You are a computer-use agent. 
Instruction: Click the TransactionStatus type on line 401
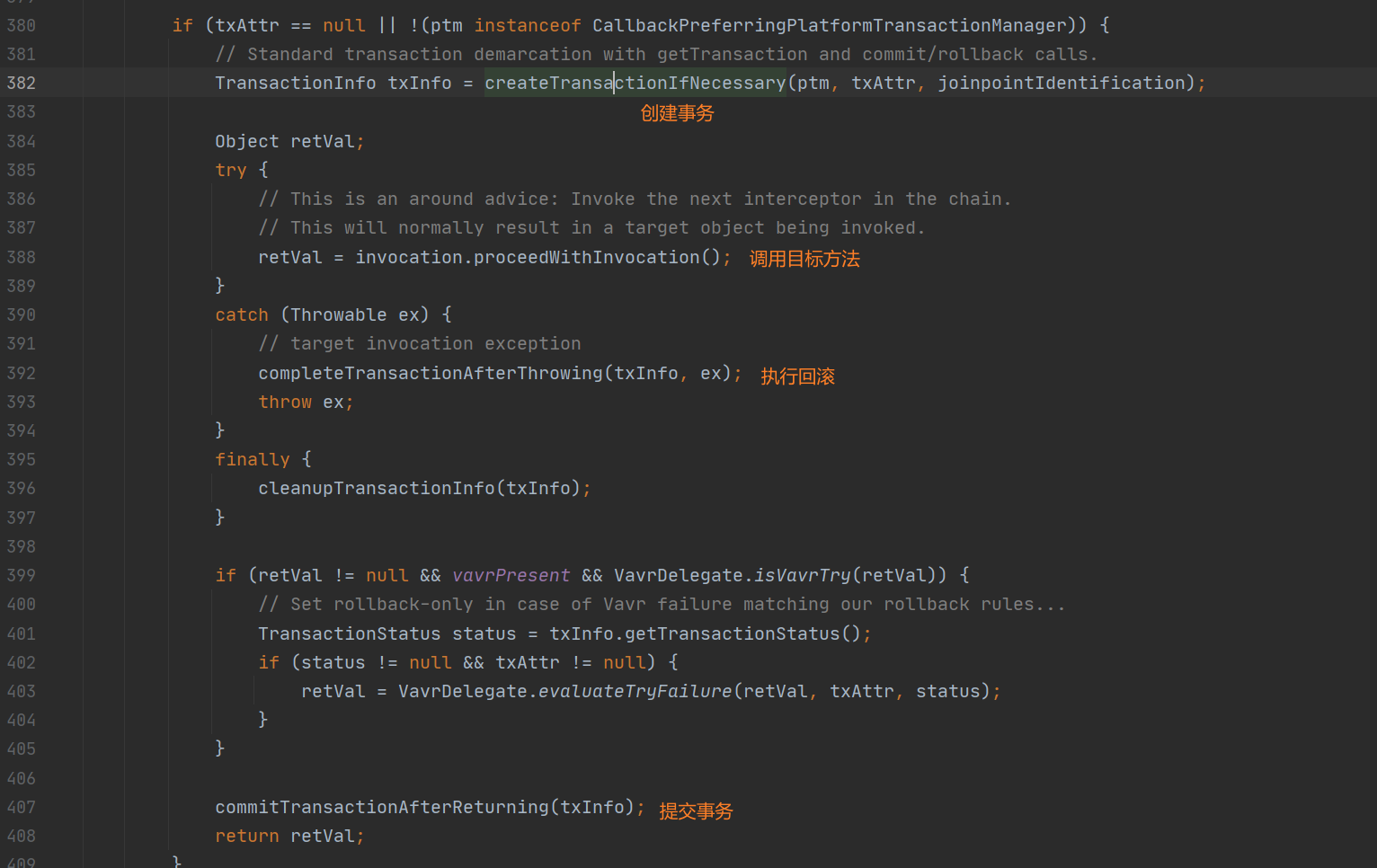(350, 633)
